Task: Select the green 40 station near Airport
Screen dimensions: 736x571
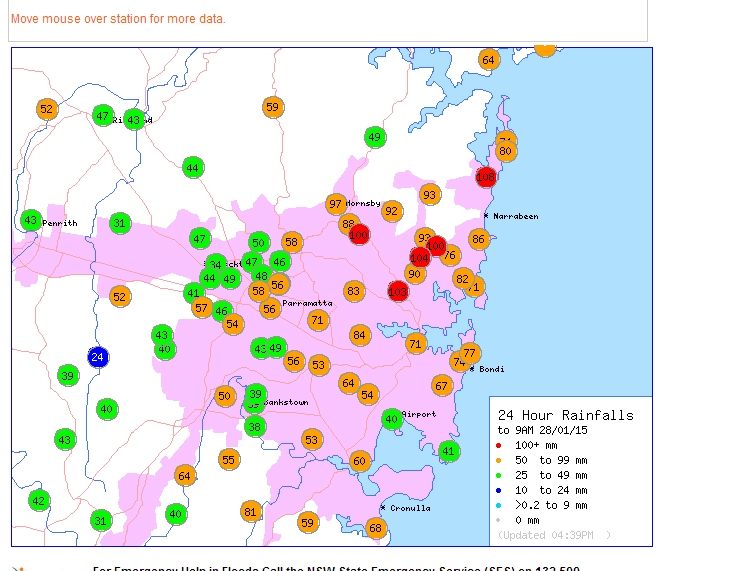Action: coord(392,419)
